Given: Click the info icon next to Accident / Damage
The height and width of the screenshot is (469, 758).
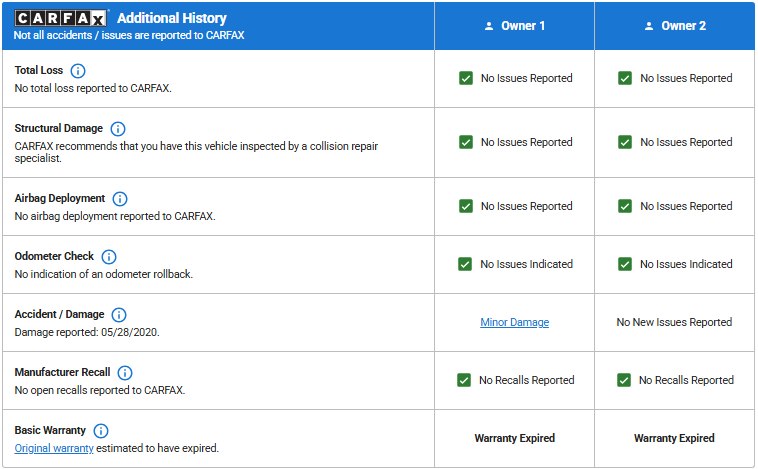Looking at the screenshot, I should (119, 315).
